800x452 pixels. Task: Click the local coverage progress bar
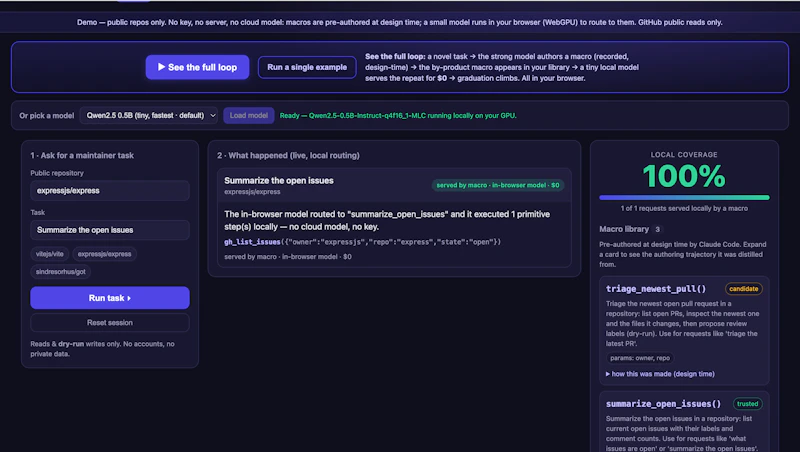point(684,197)
